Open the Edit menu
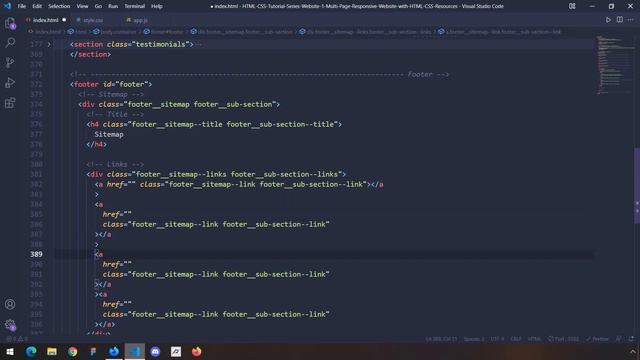The height and width of the screenshot is (360, 640). pos(37,6)
